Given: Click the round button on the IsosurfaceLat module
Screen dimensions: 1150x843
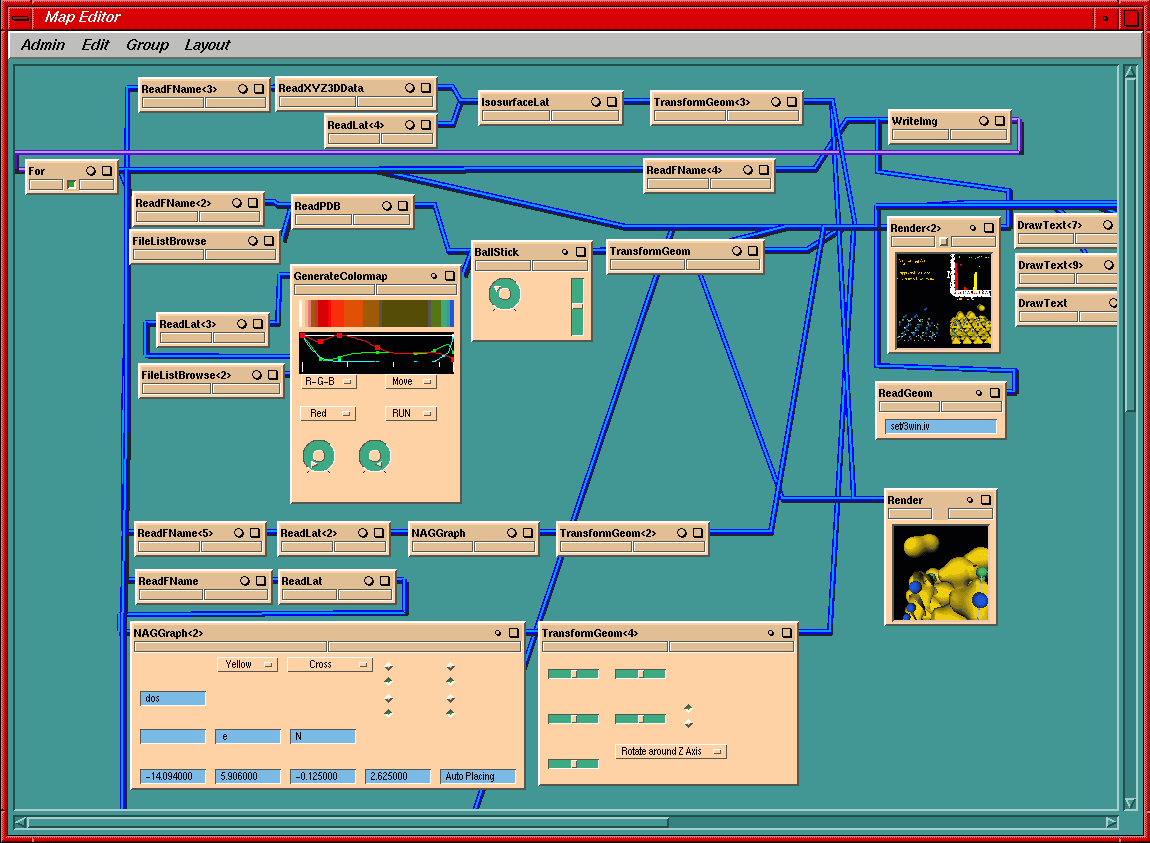Looking at the screenshot, I should tap(596, 102).
